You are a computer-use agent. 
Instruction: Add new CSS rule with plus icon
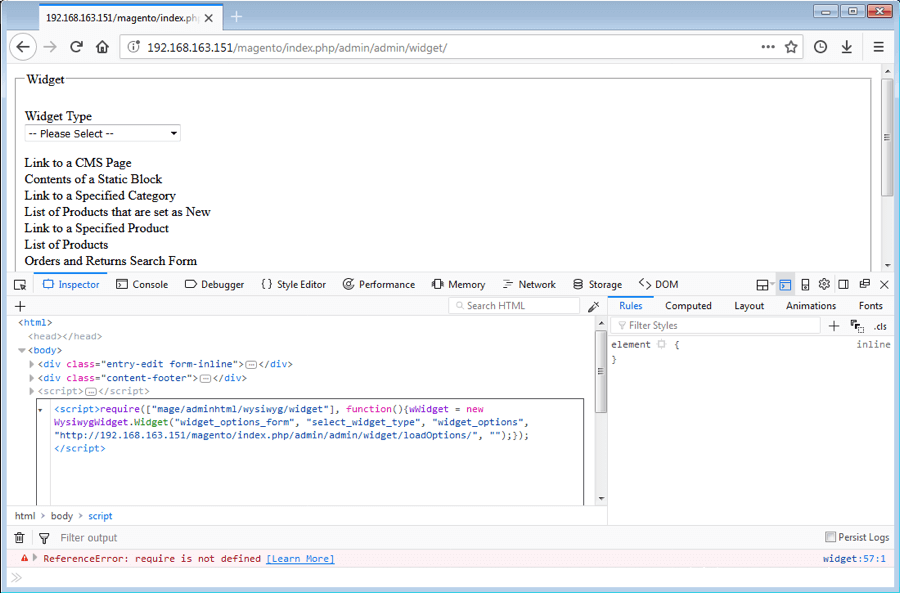pos(834,326)
